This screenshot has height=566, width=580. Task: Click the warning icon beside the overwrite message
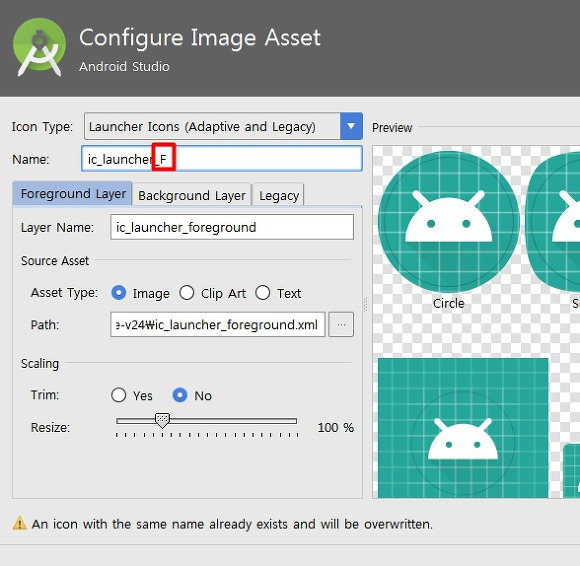[20, 523]
